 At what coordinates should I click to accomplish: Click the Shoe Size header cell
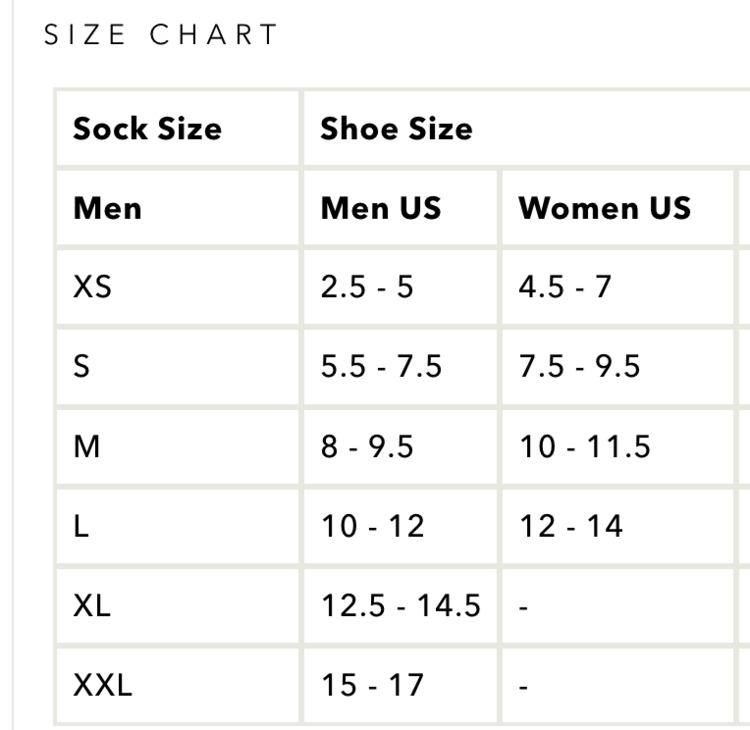click(396, 129)
